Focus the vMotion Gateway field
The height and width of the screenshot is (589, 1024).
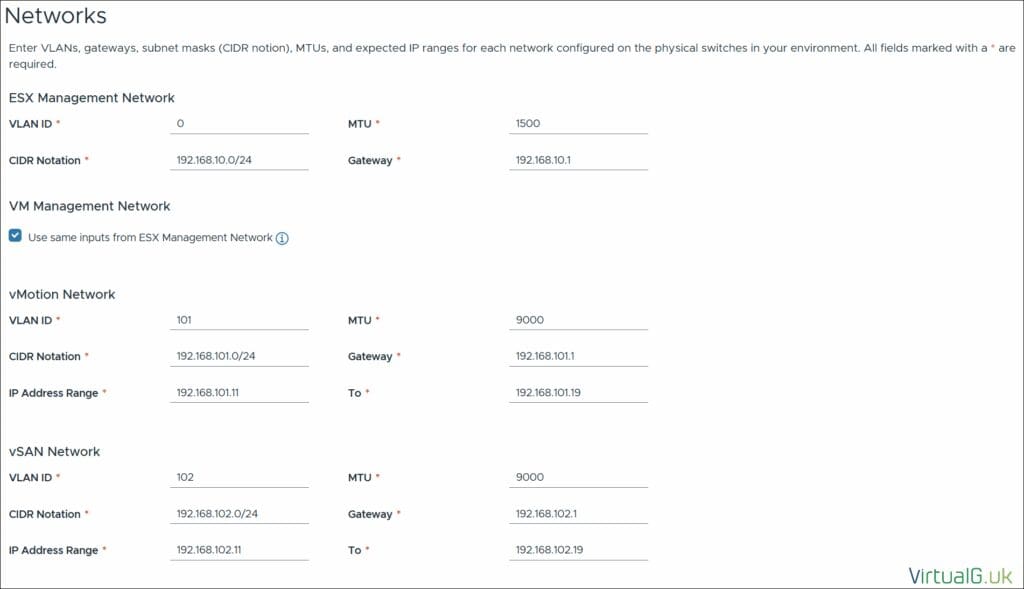pyautogui.click(x=578, y=356)
